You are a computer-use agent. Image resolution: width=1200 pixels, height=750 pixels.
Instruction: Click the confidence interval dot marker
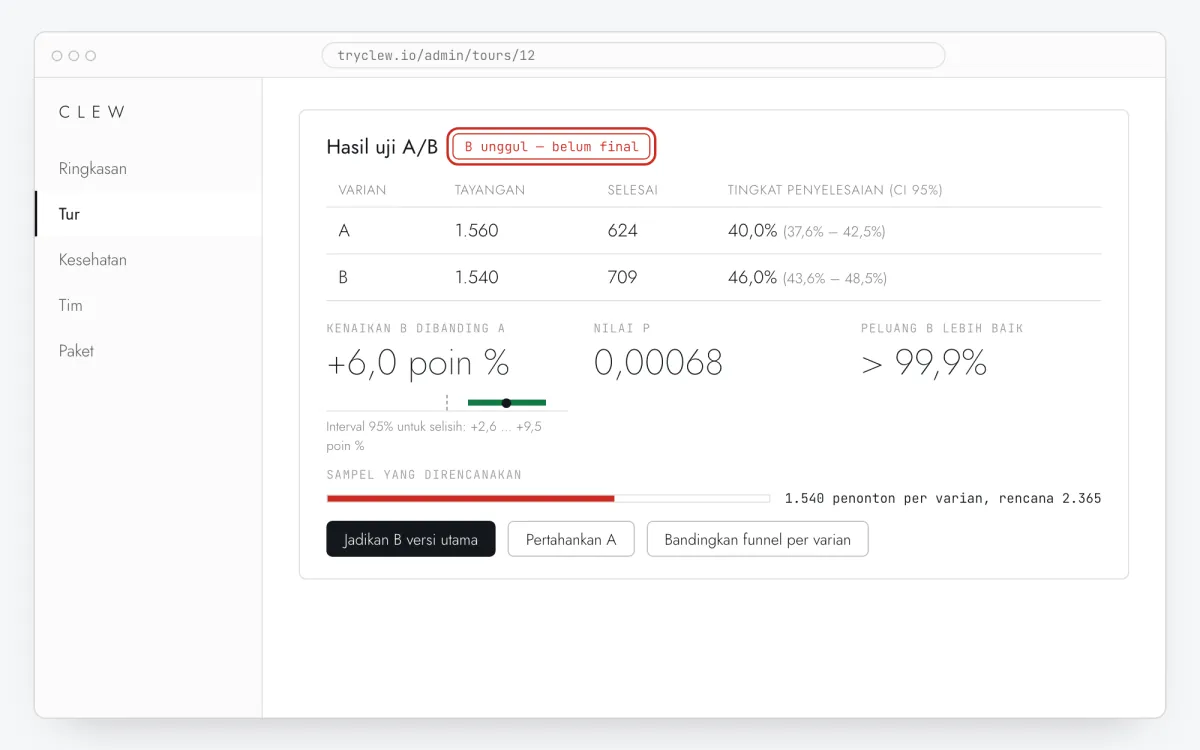tap(506, 403)
